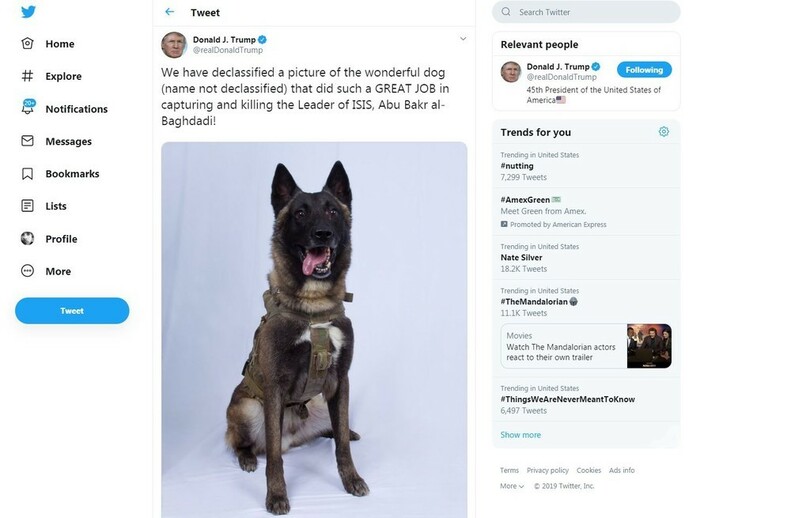Screen dimensions: 810x518
Task: Open the dog photo in tweet
Action: coord(314,329)
